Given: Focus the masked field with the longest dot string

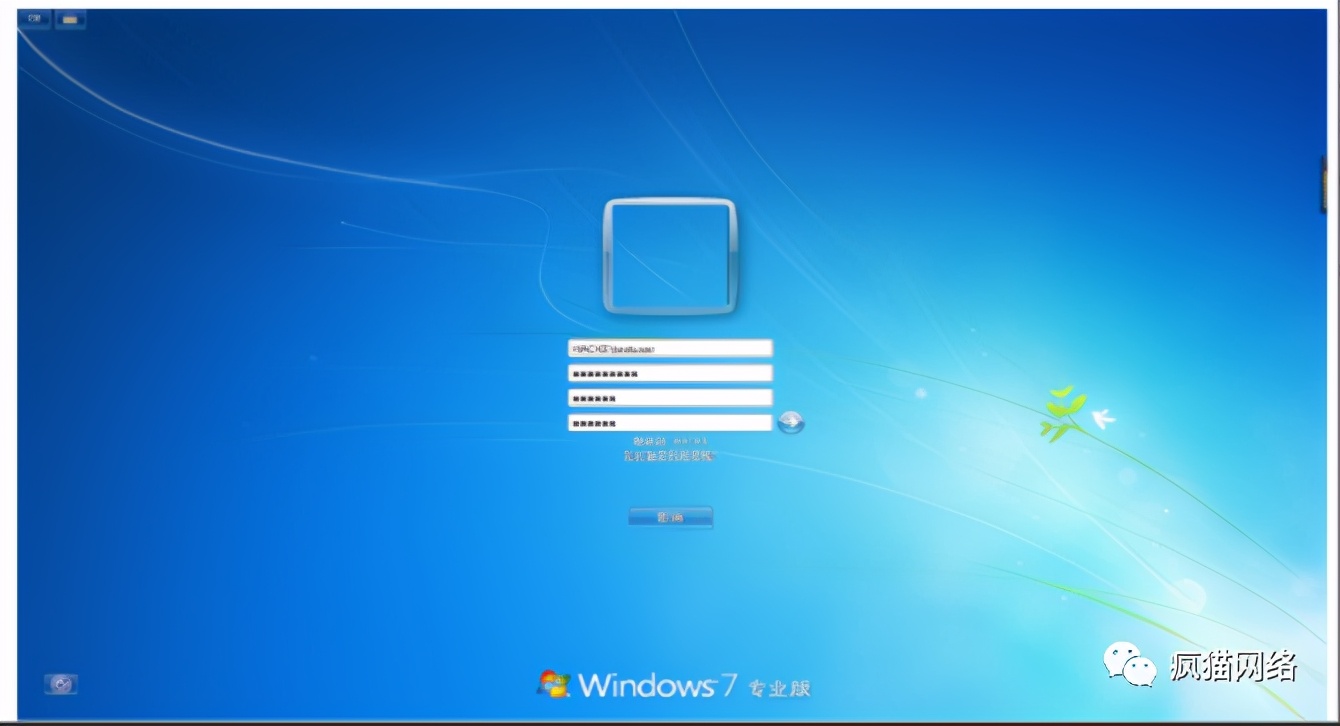Looking at the screenshot, I should pos(670,373).
